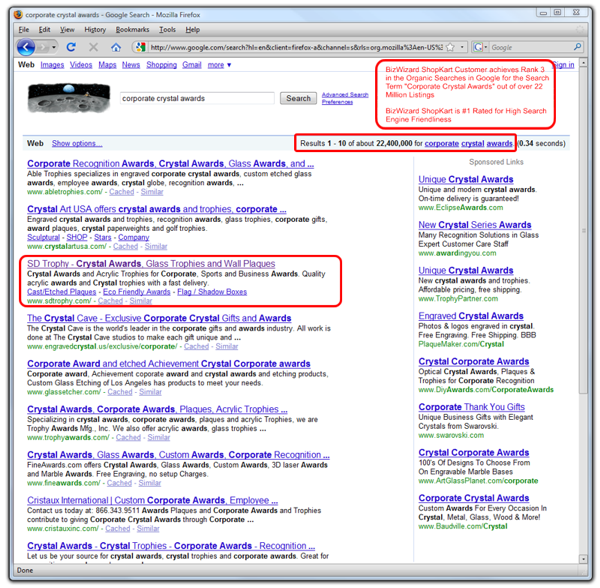Maximize the Firefox window
The width and height of the screenshot is (600, 588).
click(558, 12)
